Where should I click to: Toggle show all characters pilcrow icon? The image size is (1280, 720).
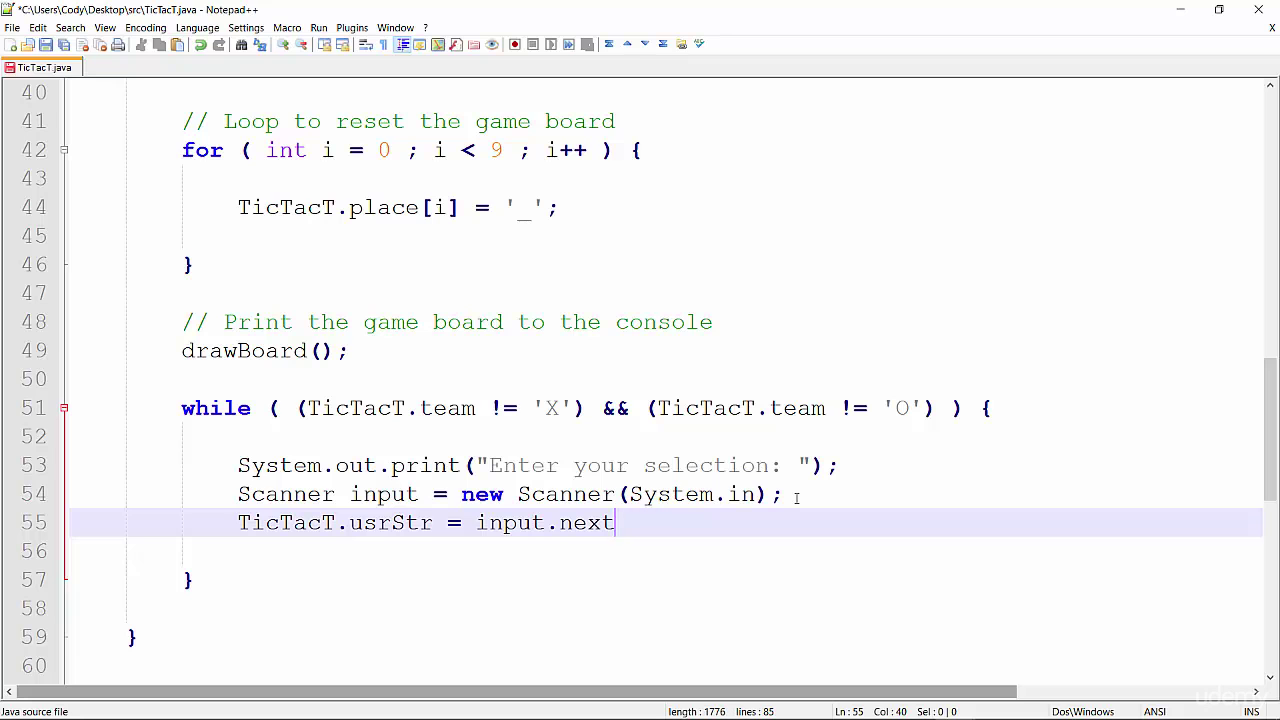point(383,44)
